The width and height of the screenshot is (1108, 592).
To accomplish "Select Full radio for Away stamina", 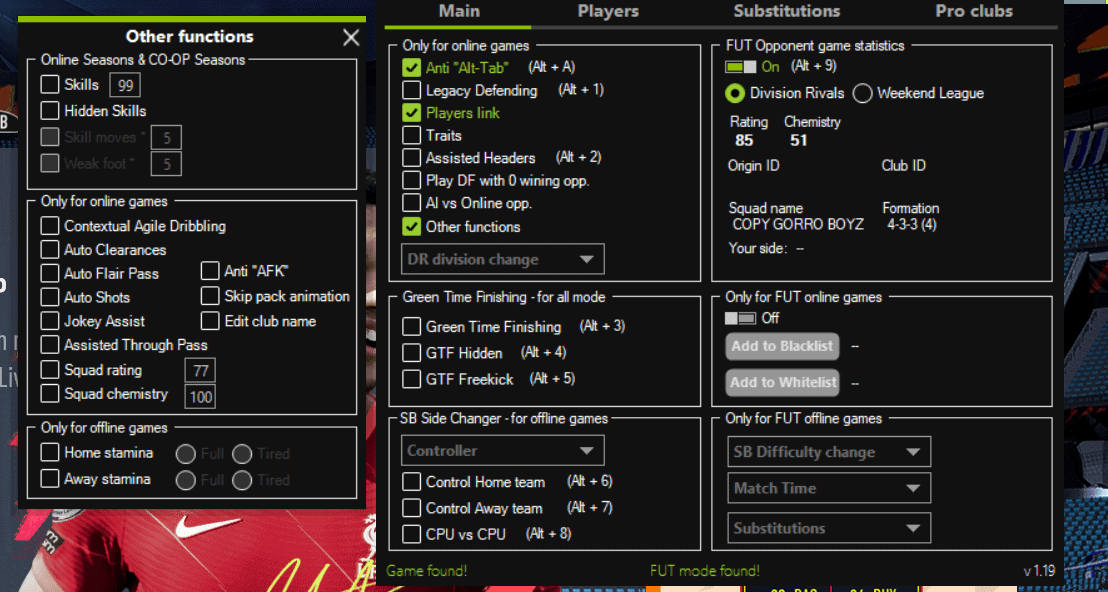I will pyautogui.click(x=185, y=480).
